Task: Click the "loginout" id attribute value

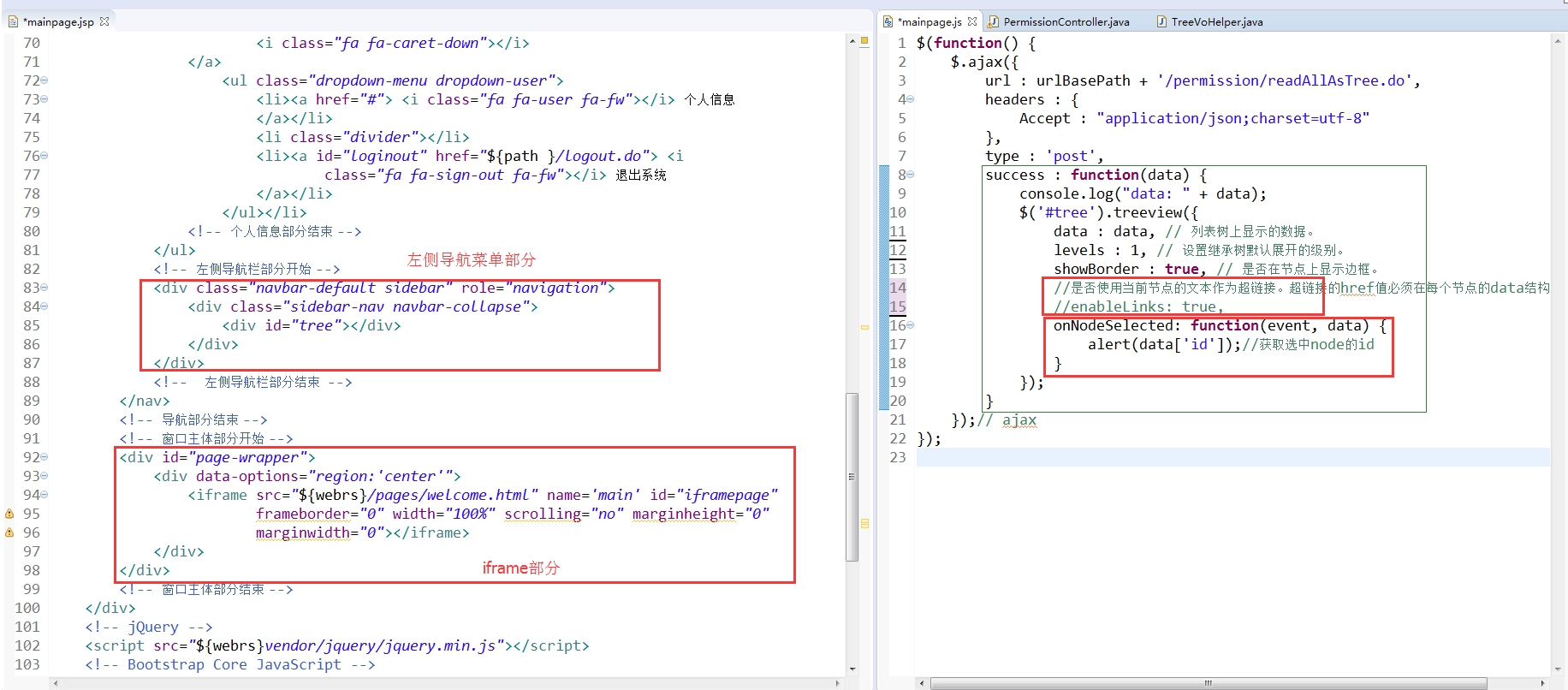Action: pyautogui.click(x=384, y=156)
